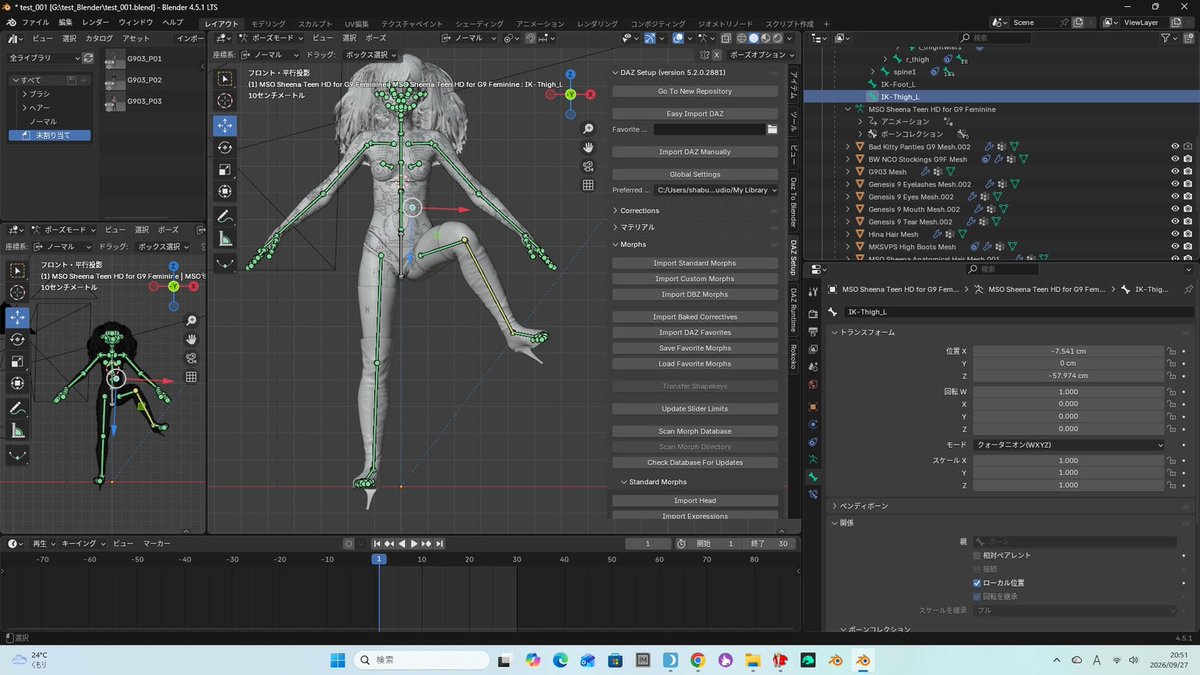Lock the スケール Z value
This screenshot has width=1200, height=675.
tap(1170, 485)
